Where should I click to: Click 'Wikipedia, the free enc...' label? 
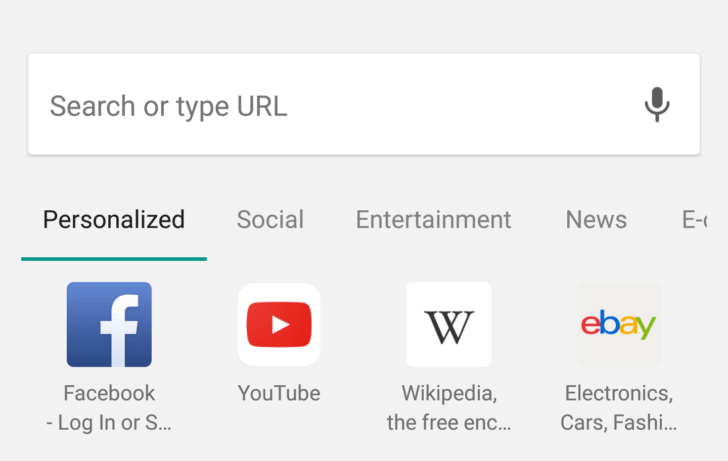[449, 408]
